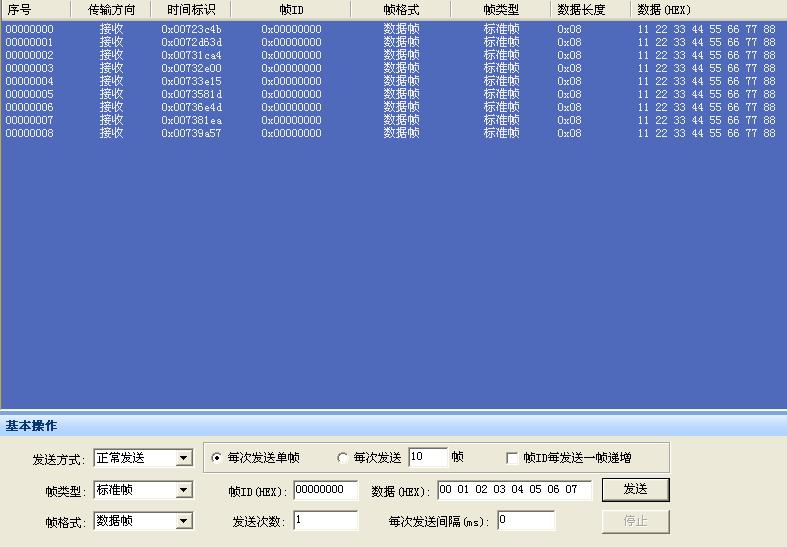Select row with sequence 00000003

[x=394, y=68]
